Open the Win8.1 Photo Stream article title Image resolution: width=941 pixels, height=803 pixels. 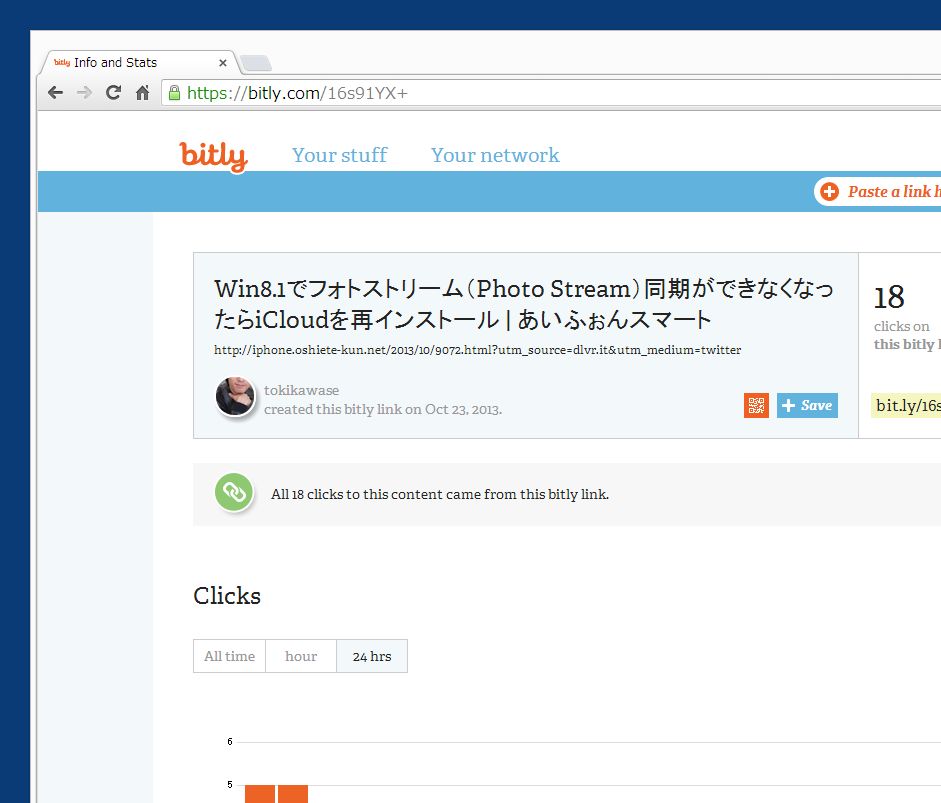point(524,304)
